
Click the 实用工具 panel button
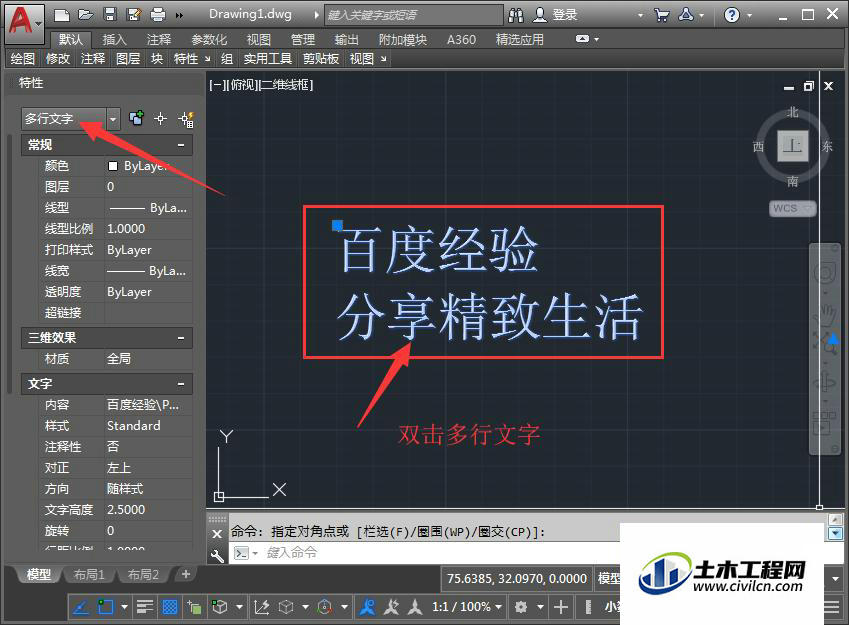(267, 58)
